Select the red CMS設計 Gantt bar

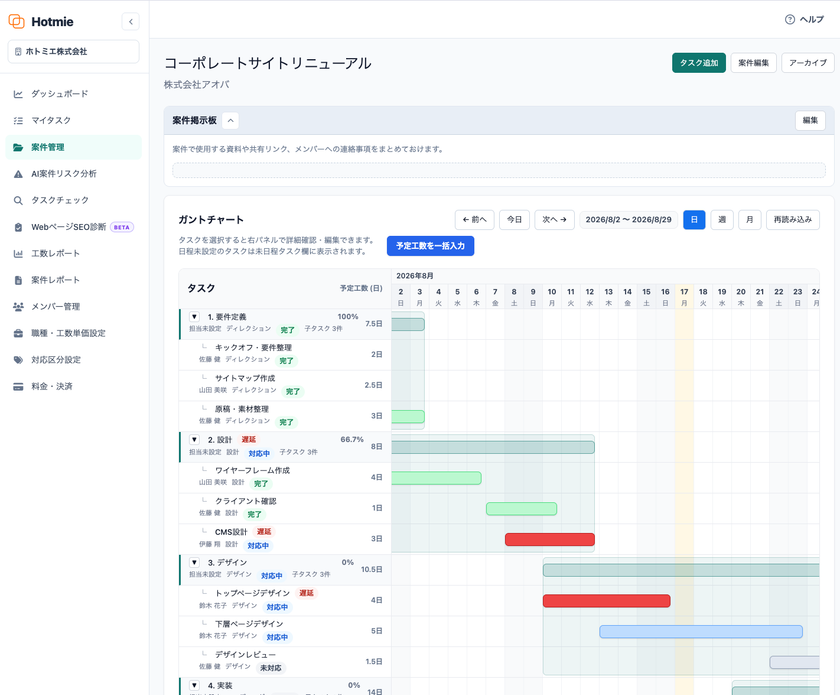[550, 539]
